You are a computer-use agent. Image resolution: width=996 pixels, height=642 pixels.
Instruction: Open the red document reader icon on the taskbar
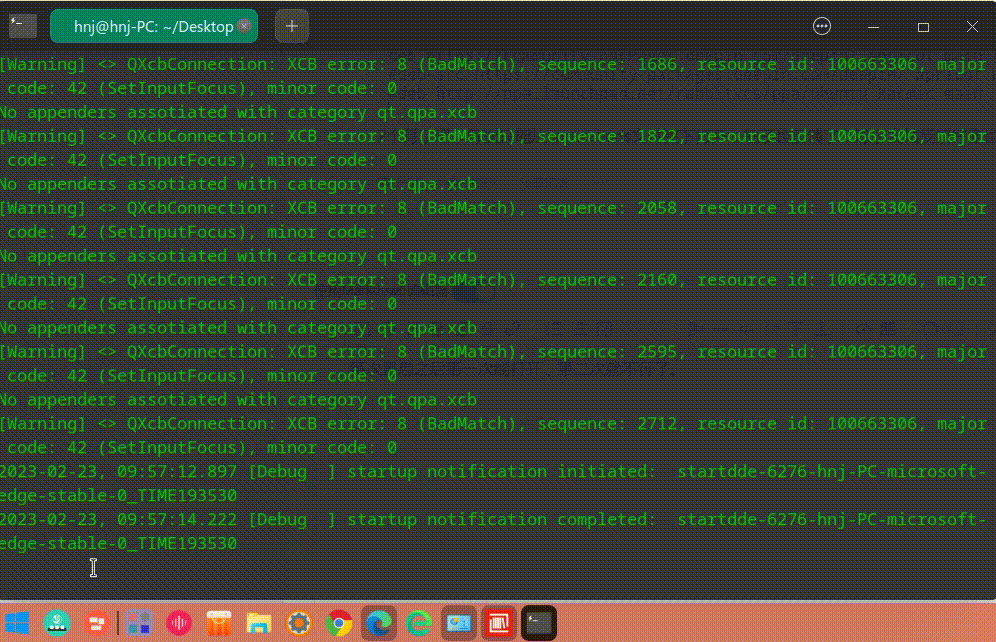(x=499, y=623)
